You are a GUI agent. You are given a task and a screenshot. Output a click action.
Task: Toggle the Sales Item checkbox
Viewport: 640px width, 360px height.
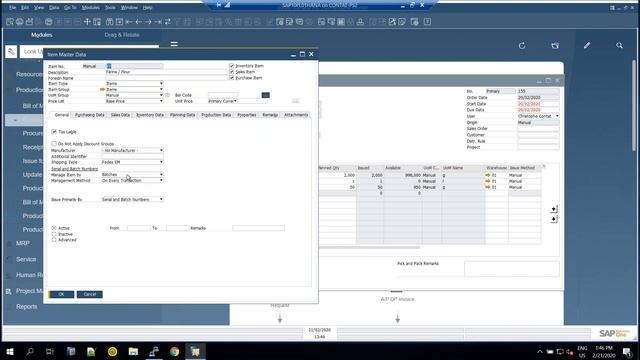coord(231,72)
